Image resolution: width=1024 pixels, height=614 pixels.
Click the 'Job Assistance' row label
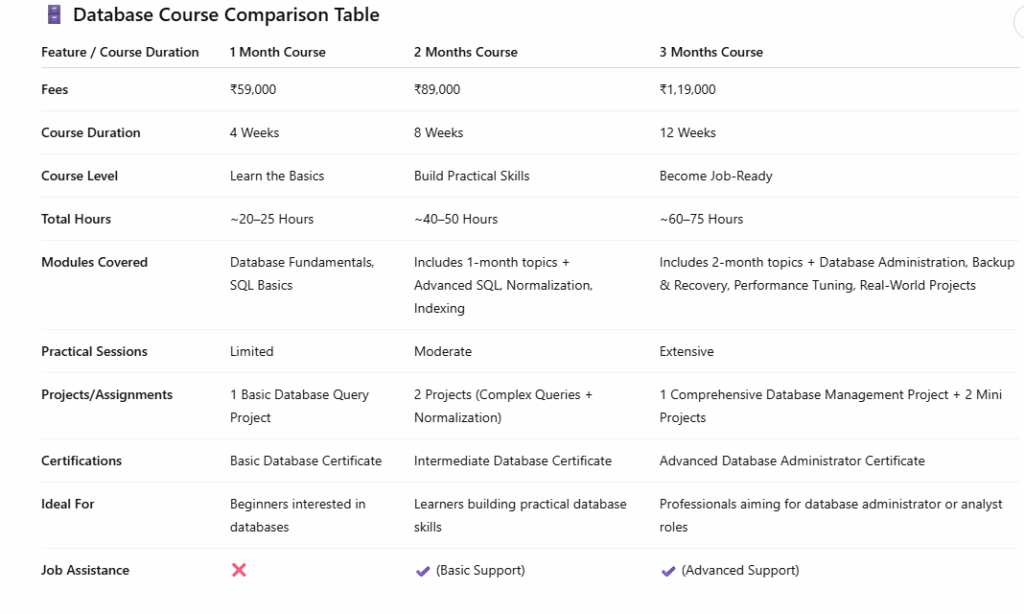tap(85, 571)
